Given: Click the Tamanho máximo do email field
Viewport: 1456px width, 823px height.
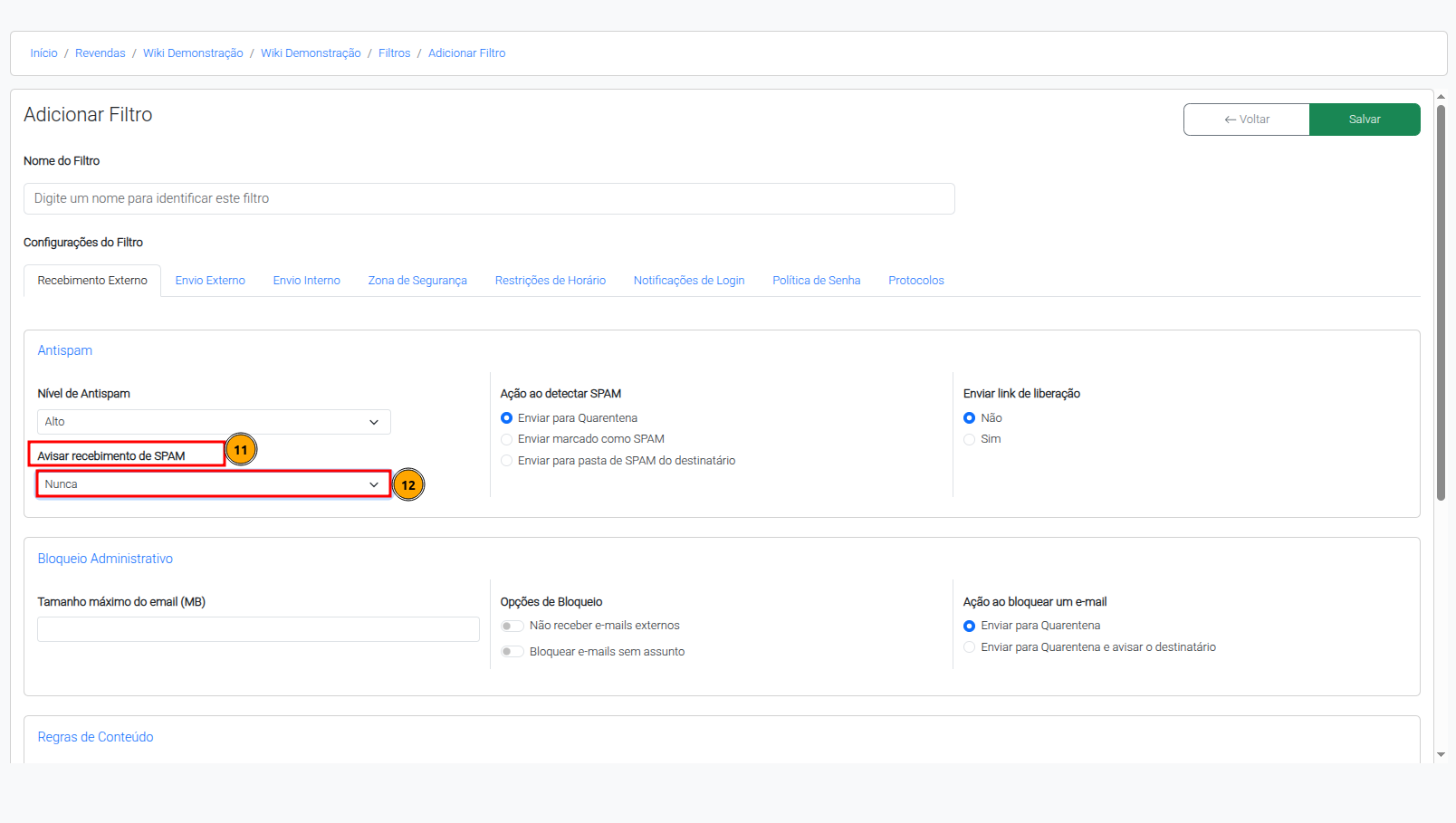Looking at the screenshot, I should pos(258,629).
